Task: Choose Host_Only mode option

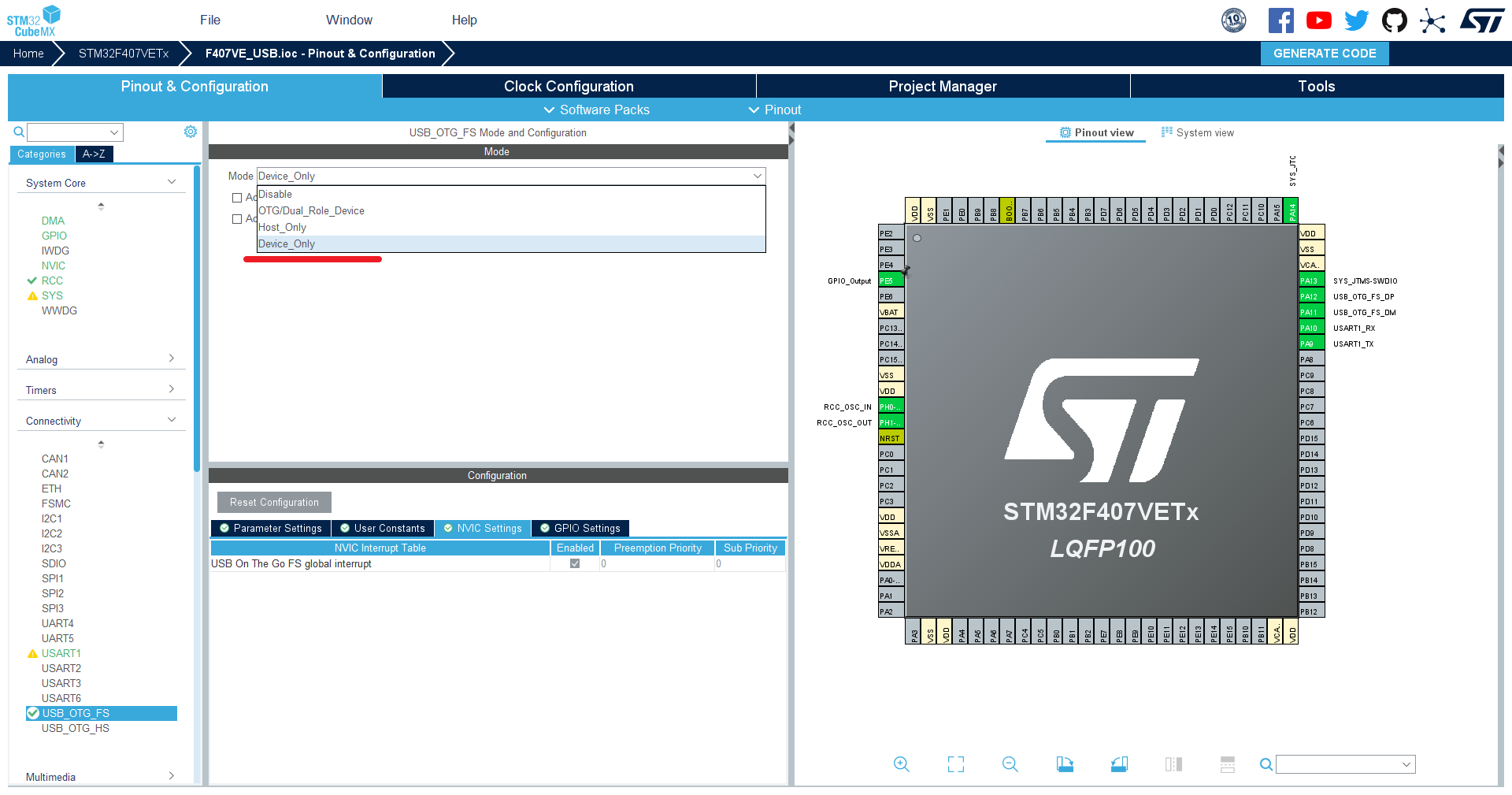Action: (511, 227)
